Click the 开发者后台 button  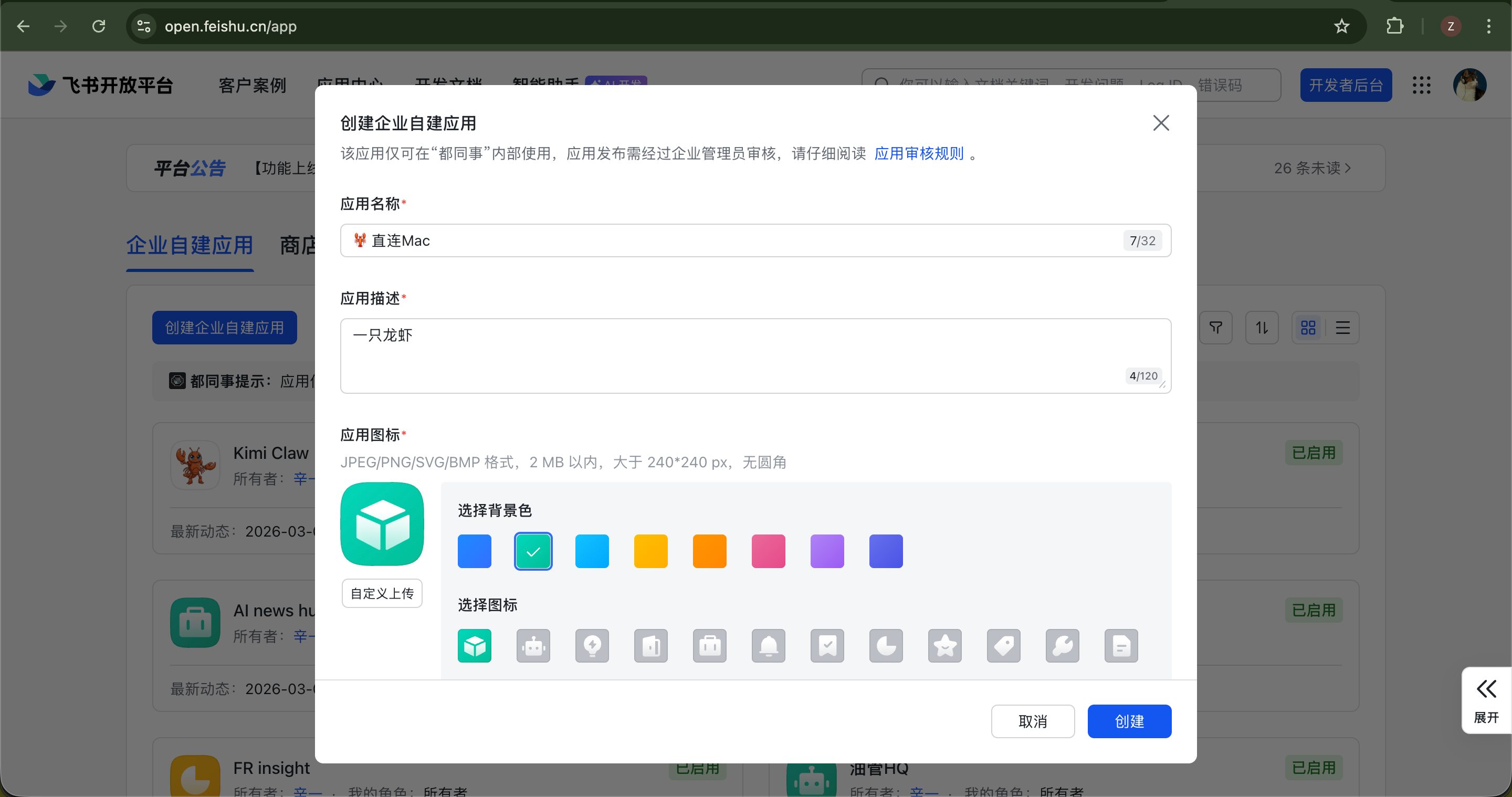point(1346,85)
